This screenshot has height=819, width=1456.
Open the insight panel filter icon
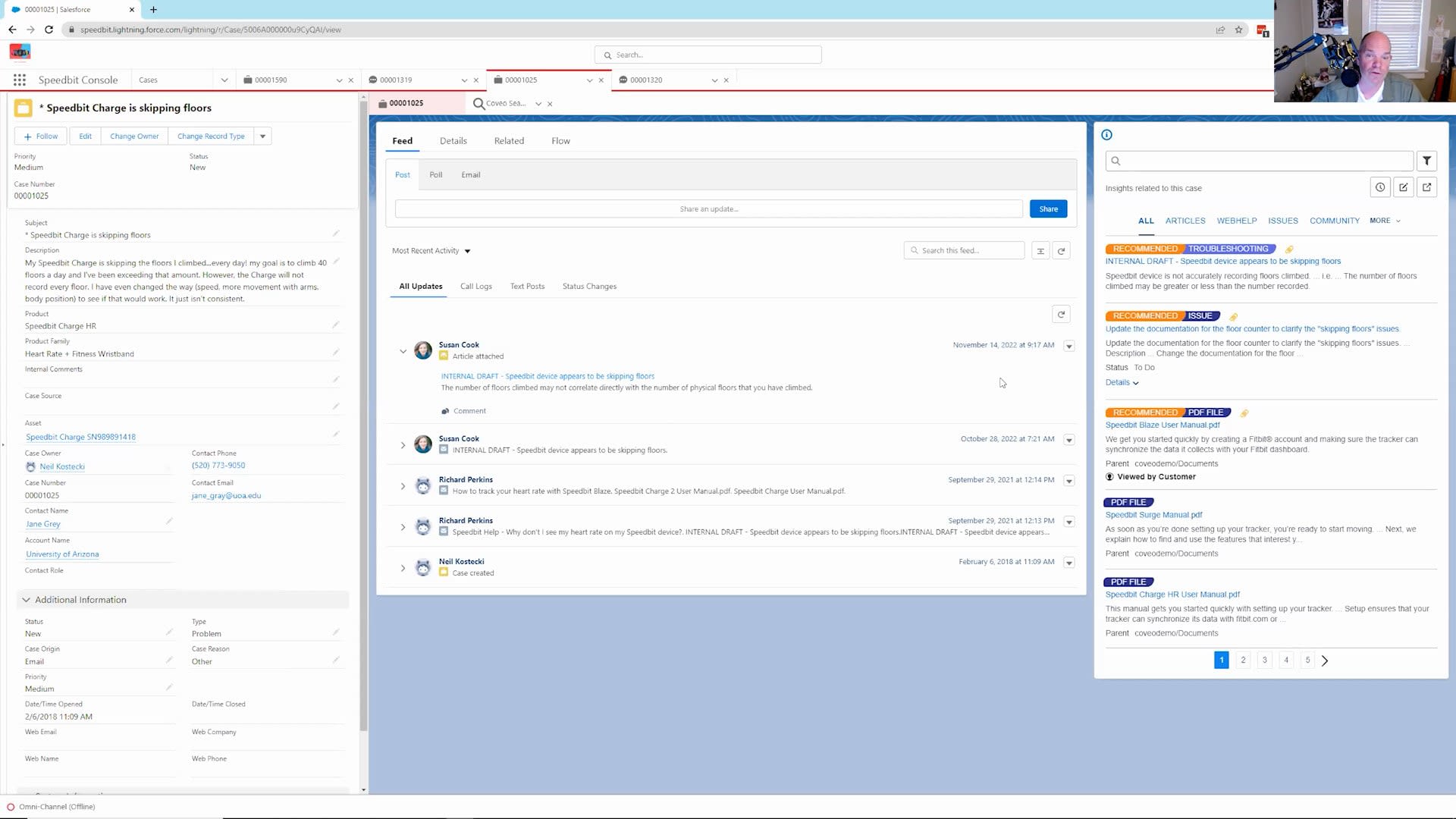coord(1426,161)
